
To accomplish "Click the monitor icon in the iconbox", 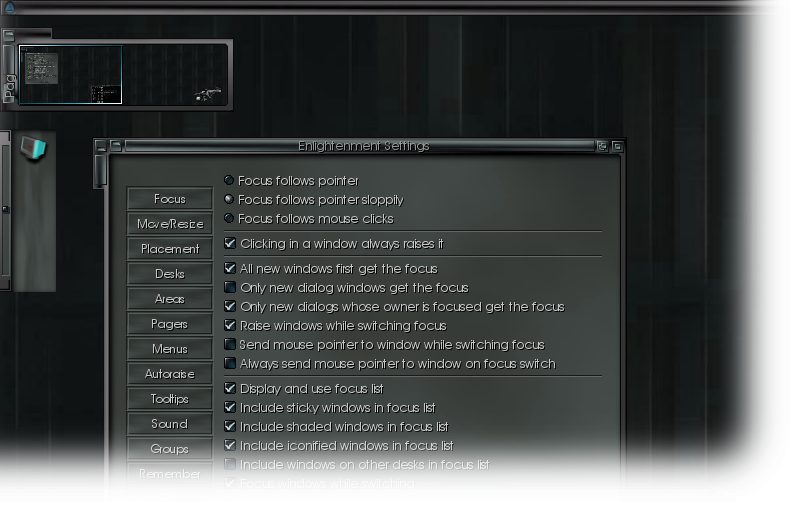I will (33, 148).
